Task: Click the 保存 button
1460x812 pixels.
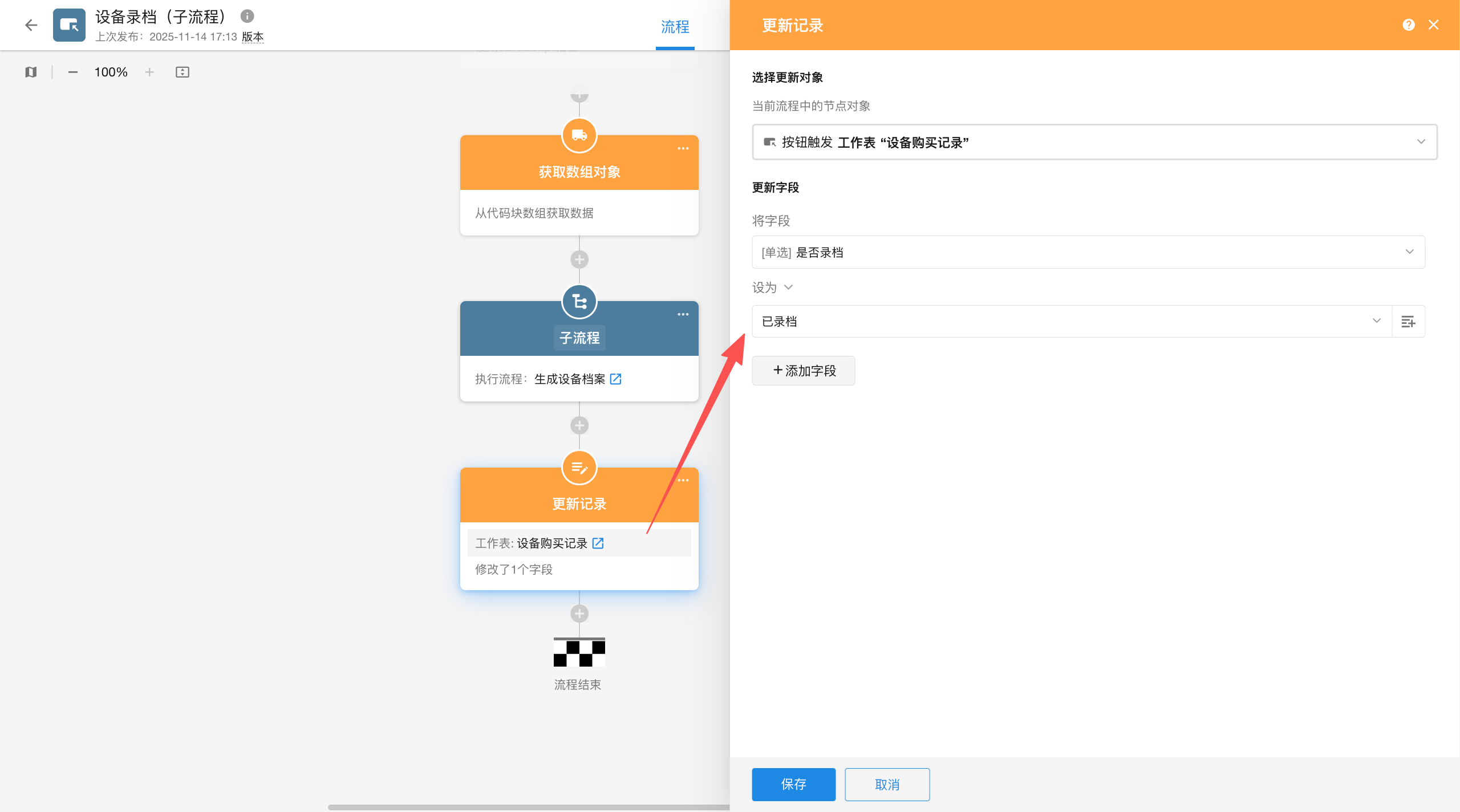Action: tap(793, 784)
